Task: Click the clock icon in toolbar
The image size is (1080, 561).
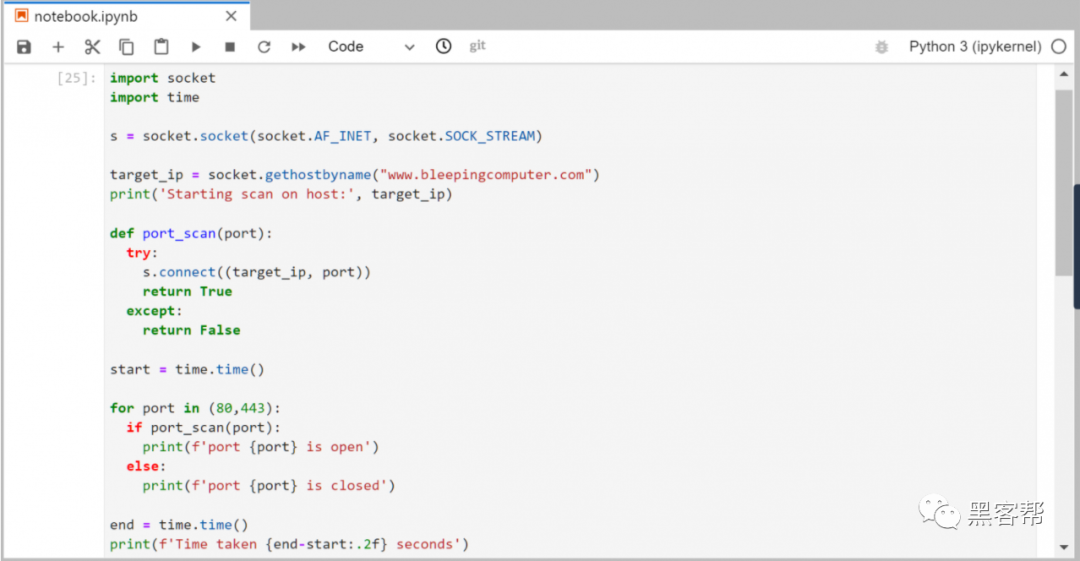Action: [x=444, y=46]
